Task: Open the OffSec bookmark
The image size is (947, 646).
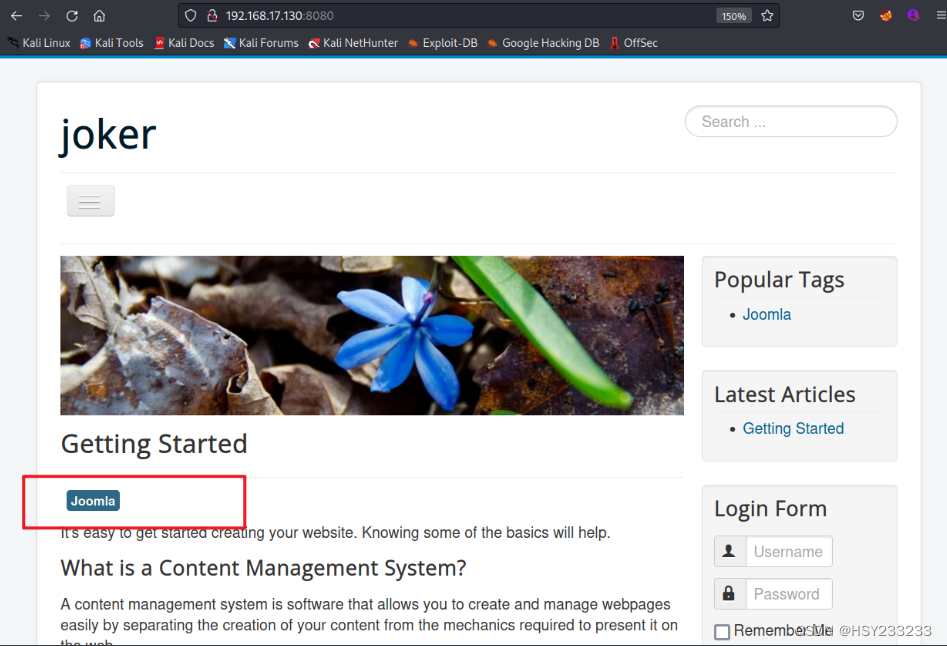Action: [x=634, y=43]
